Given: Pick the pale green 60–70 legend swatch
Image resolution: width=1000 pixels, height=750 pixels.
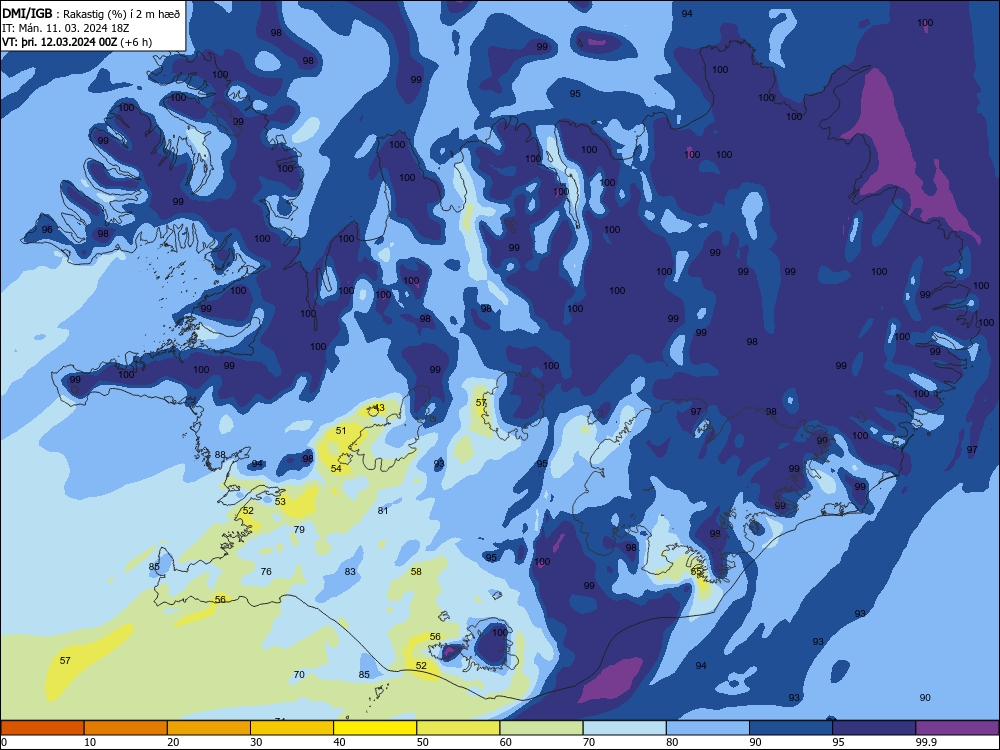Looking at the screenshot, I should [541, 728].
